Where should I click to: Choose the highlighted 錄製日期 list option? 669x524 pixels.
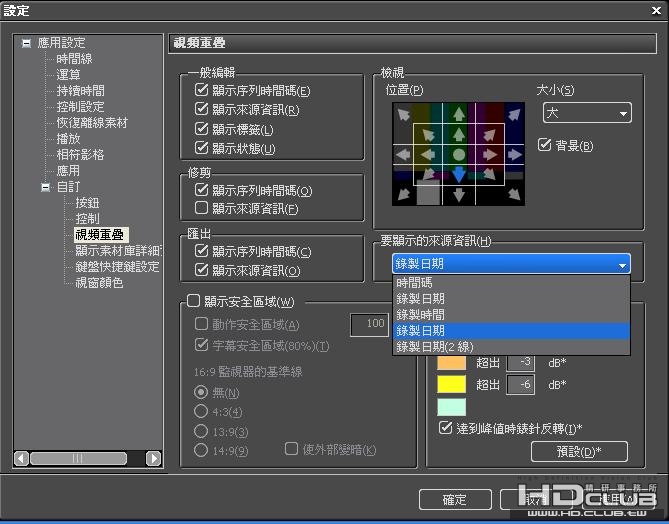click(511, 331)
